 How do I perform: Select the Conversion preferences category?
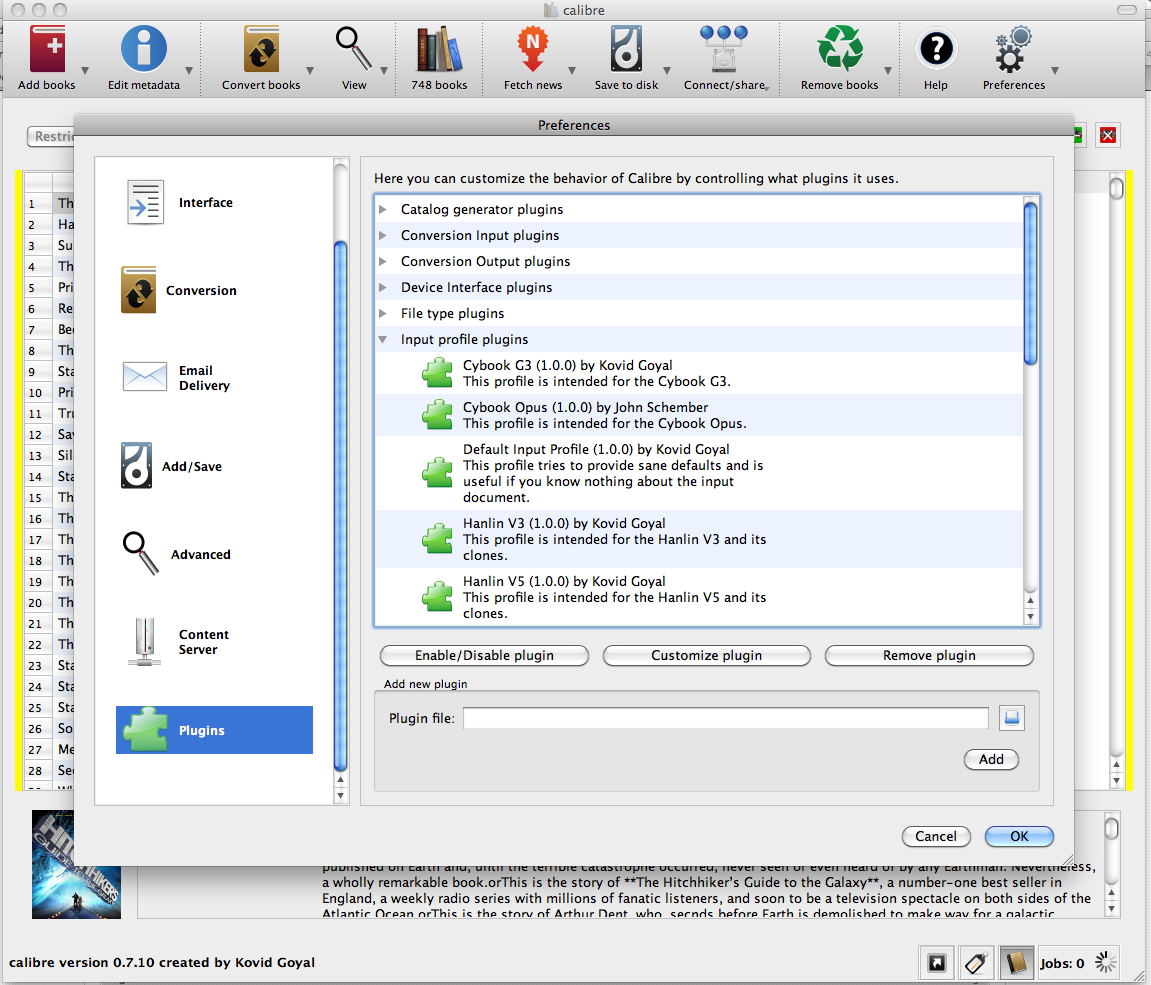[214, 291]
